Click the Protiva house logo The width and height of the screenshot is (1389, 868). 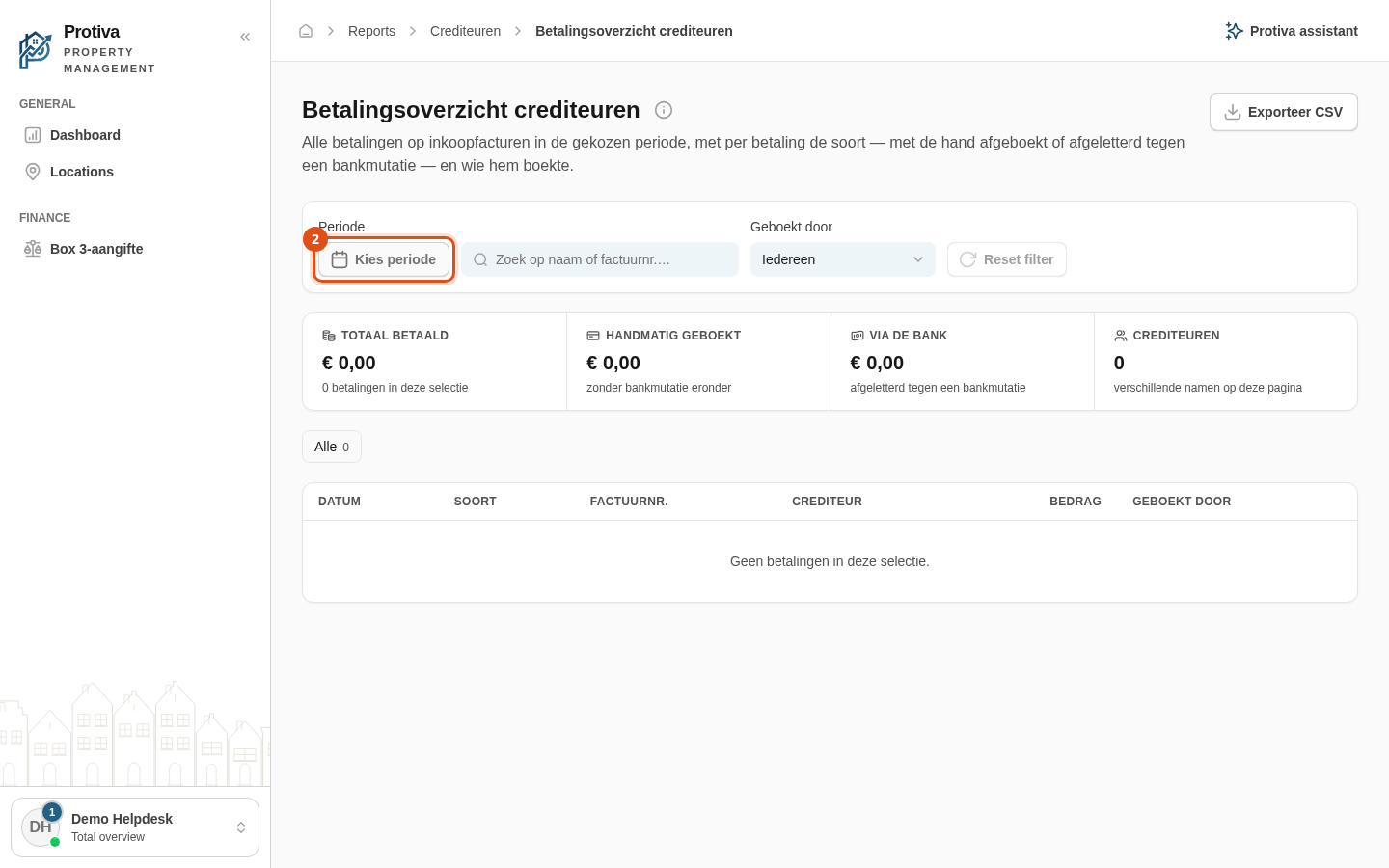pyautogui.click(x=35, y=50)
